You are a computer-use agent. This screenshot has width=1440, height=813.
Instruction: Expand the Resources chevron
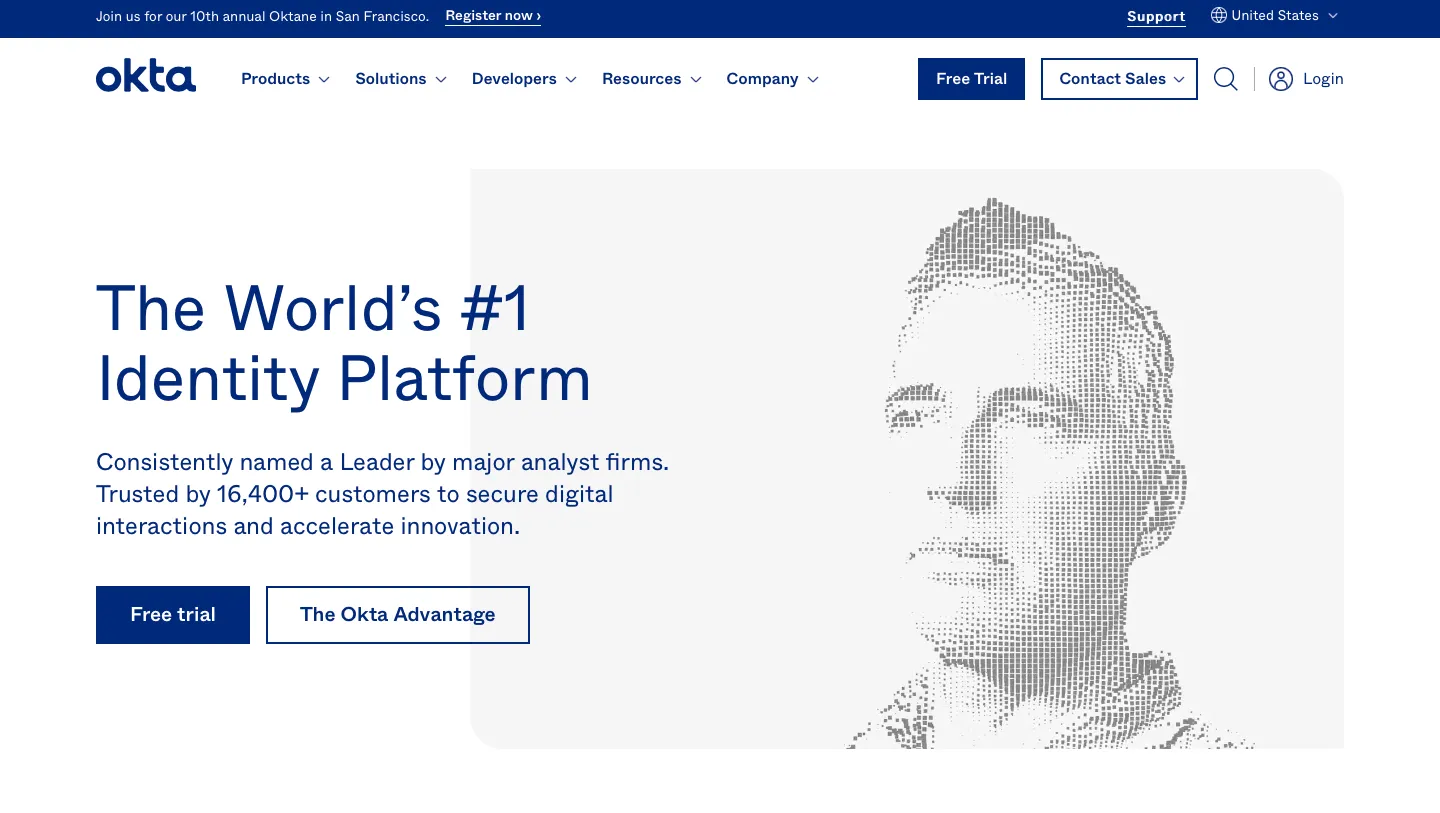(696, 80)
